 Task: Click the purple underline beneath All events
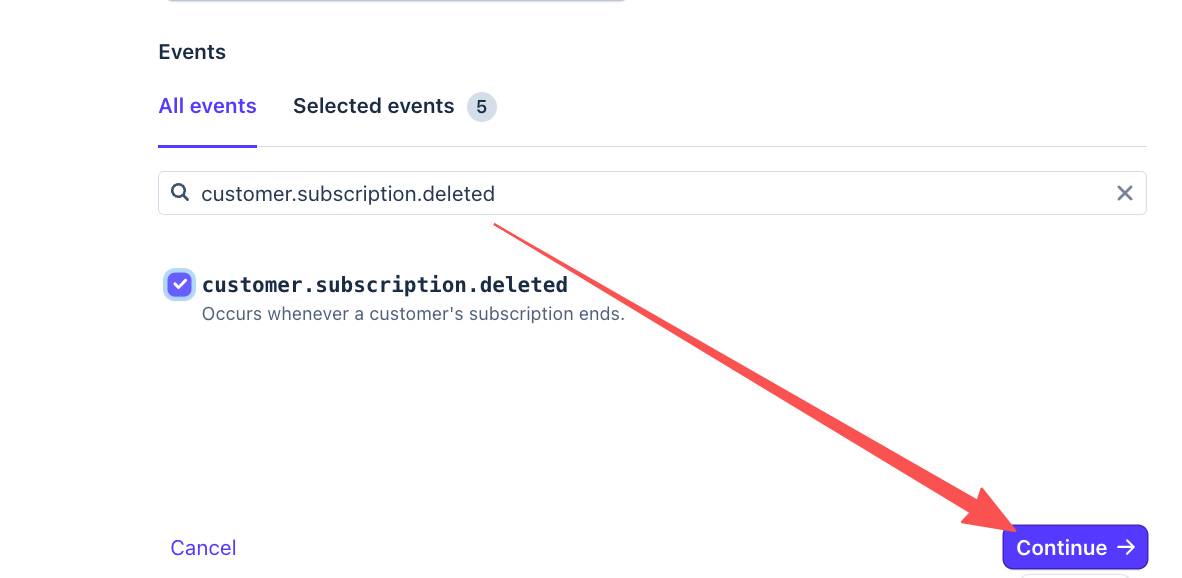(207, 146)
